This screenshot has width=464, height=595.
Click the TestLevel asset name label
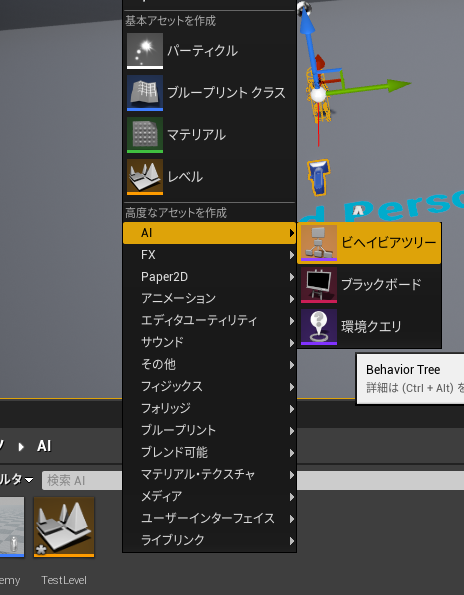pyautogui.click(x=64, y=580)
